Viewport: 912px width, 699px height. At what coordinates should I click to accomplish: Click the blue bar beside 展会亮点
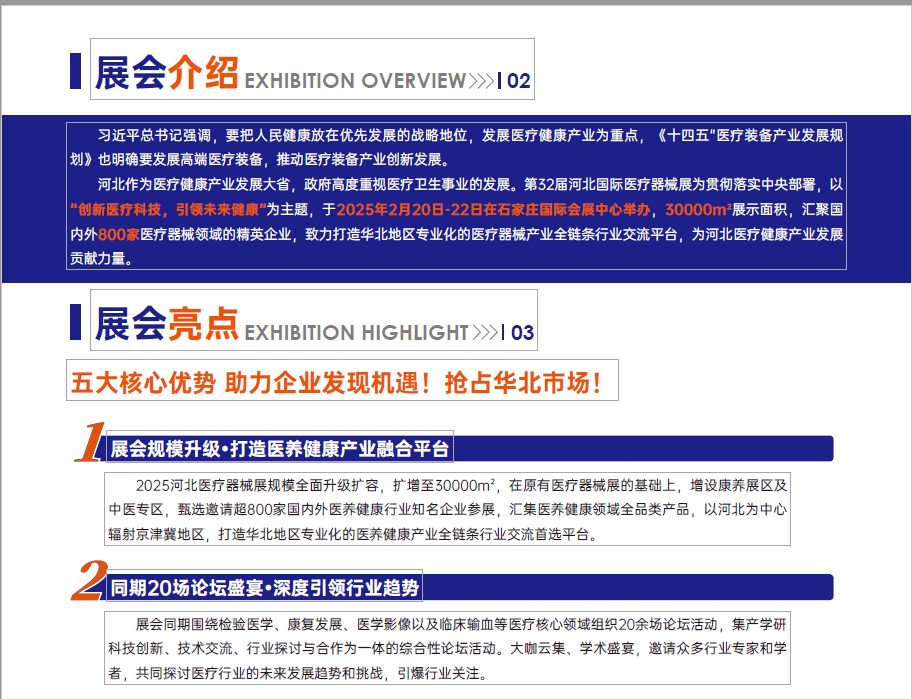tap(75, 322)
